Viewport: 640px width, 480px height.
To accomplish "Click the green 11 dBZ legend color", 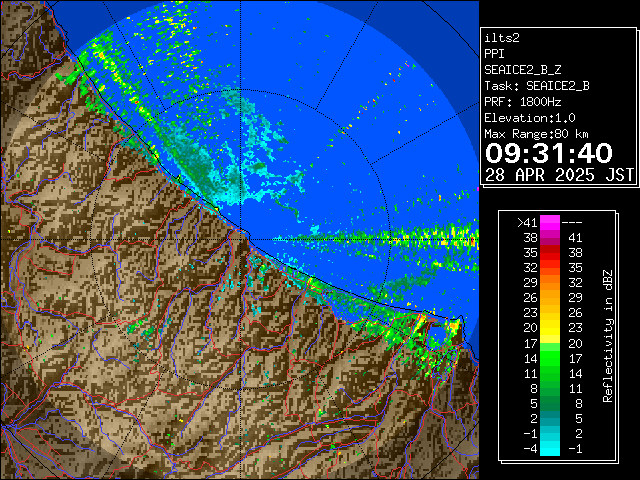I will [550, 373].
